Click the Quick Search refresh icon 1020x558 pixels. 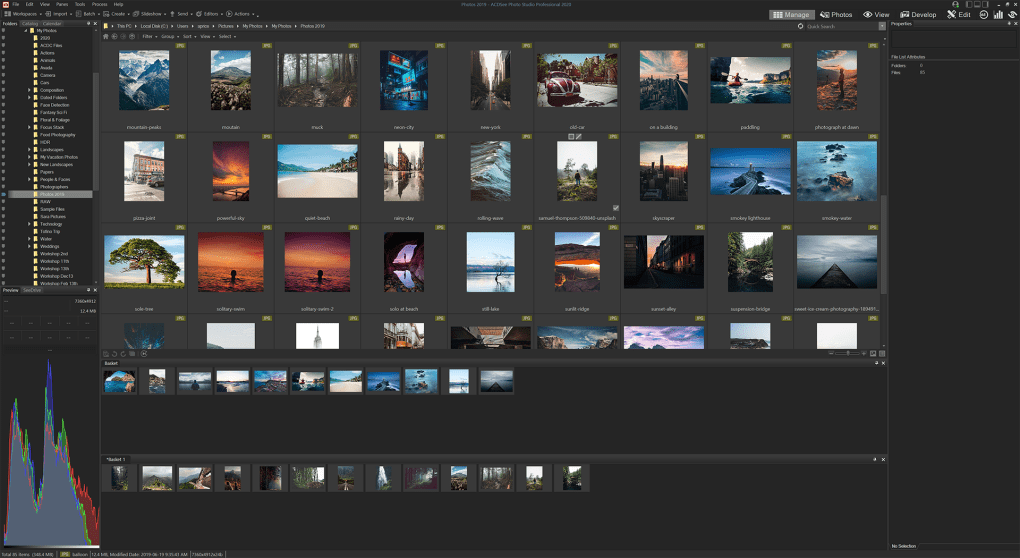click(800, 26)
